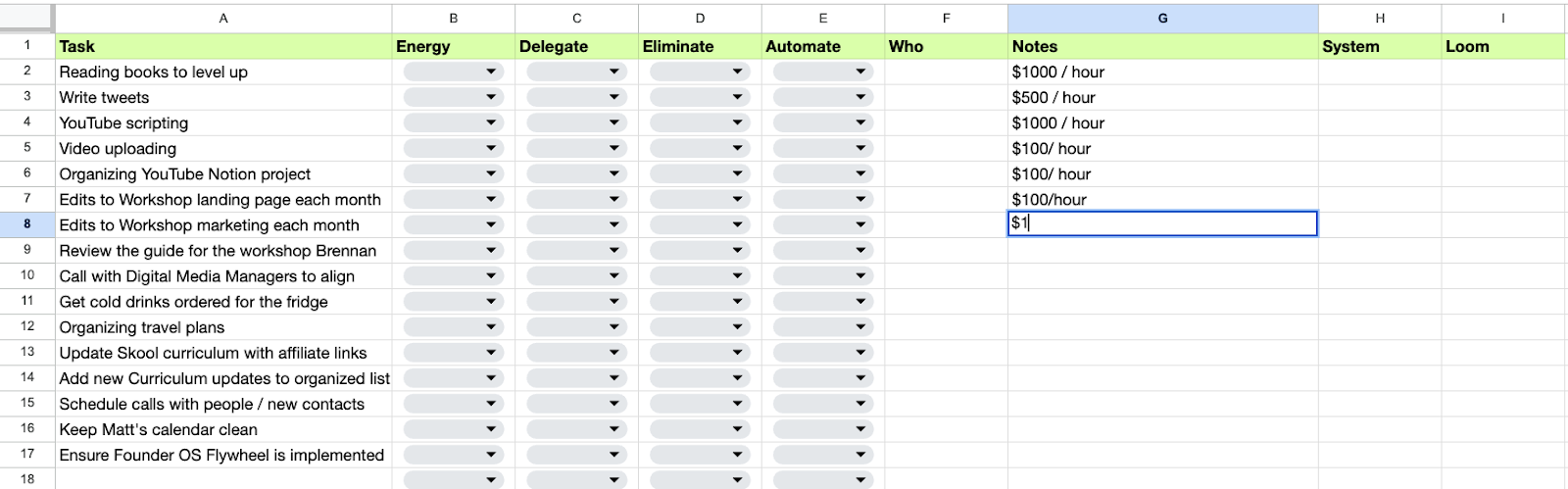Select column G header
The image size is (1568, 489).
(x=1163, y=18)
